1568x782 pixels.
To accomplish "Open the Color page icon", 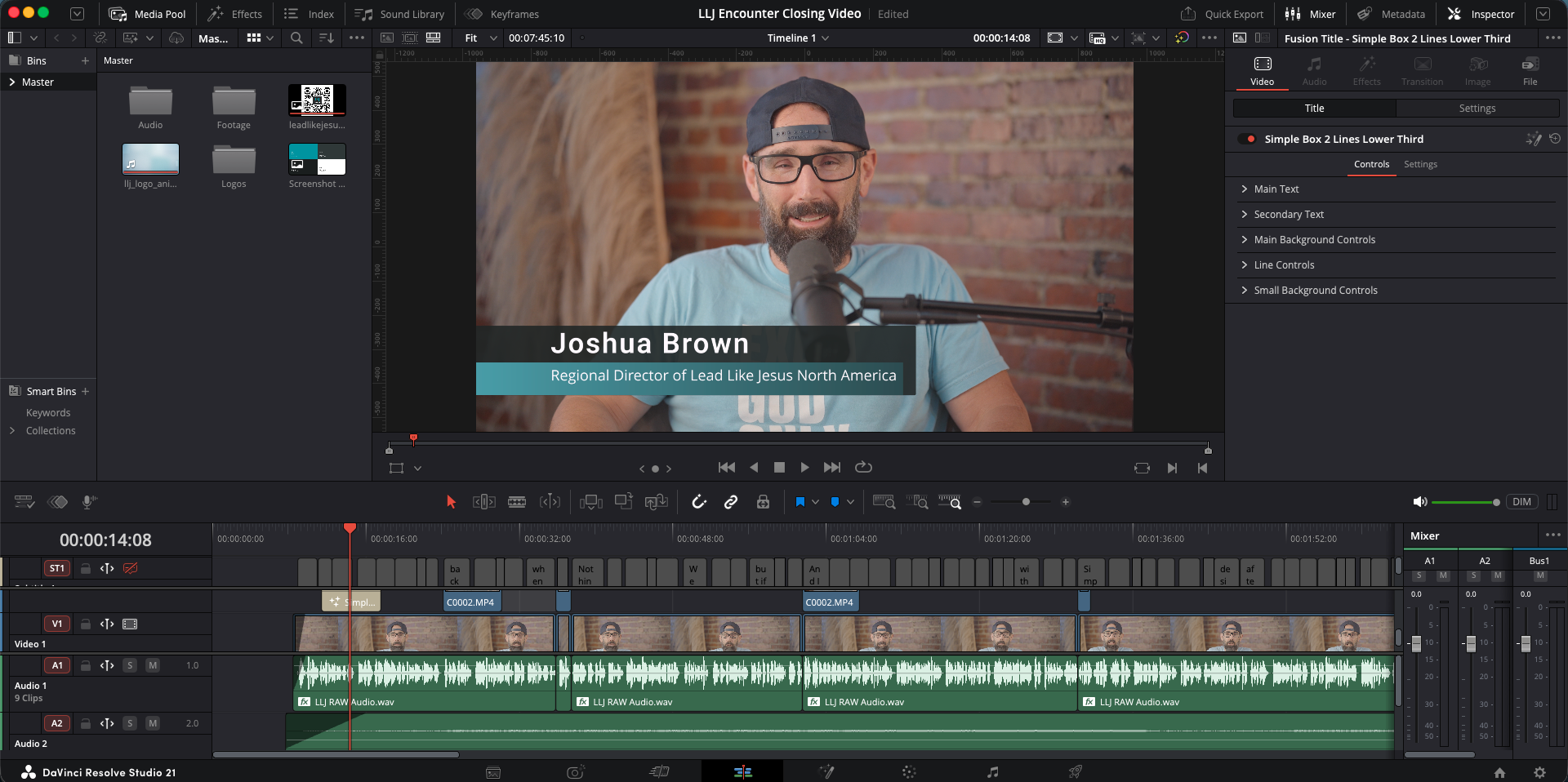I will click(909, 772).
